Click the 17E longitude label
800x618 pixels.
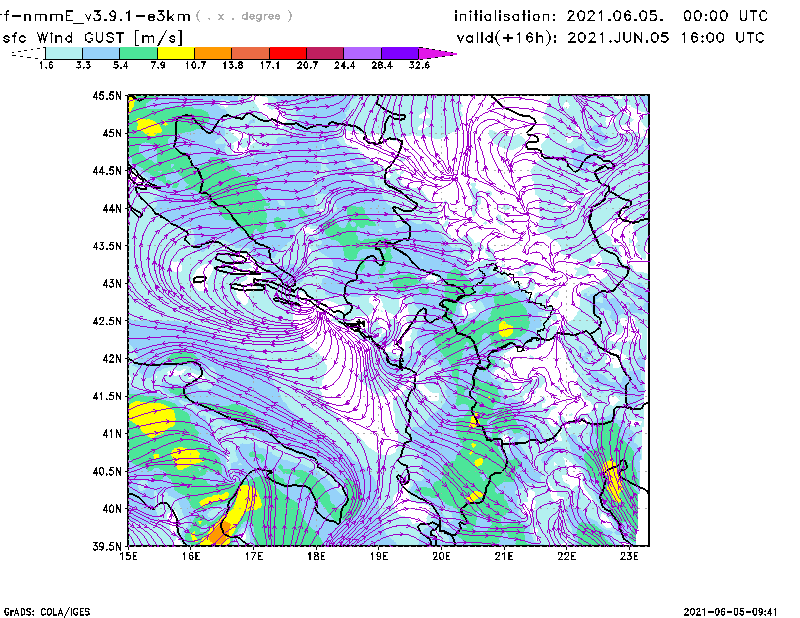pyautogui.click(x=254, y=556)
